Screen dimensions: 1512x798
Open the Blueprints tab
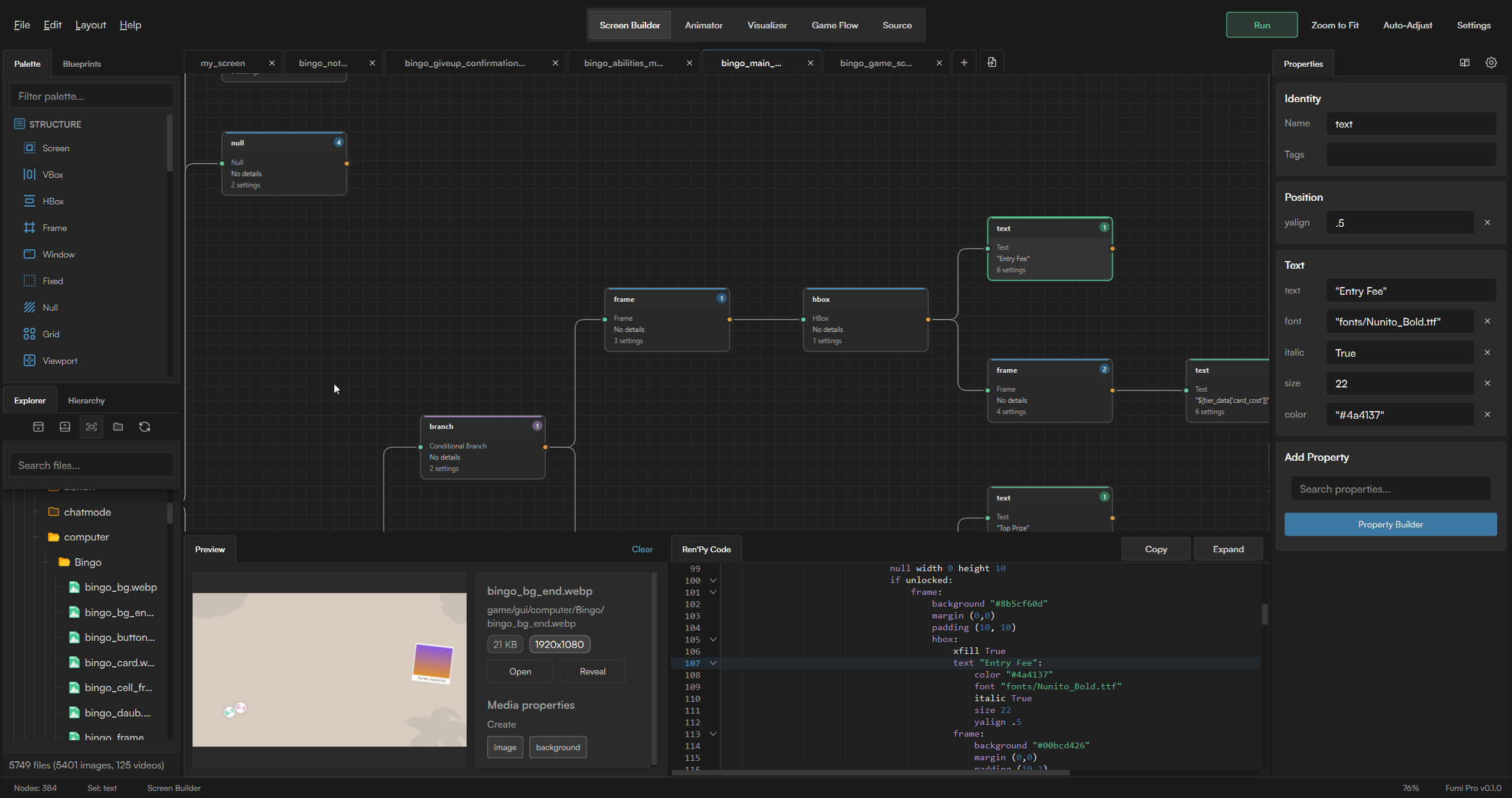coord(82,64)
